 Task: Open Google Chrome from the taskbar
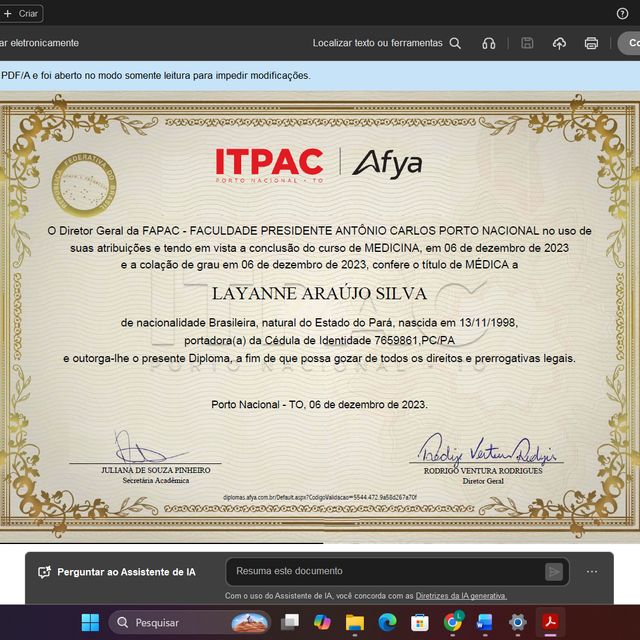click(x=452, y=622)
